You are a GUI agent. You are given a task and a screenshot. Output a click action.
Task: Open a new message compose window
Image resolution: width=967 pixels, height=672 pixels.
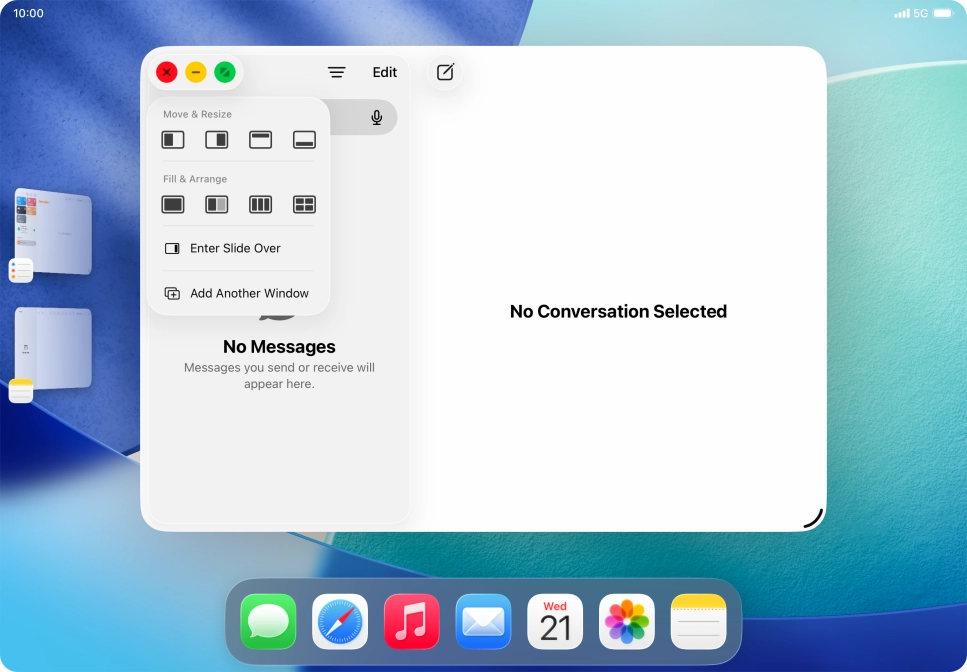click(x=444, y=72)
